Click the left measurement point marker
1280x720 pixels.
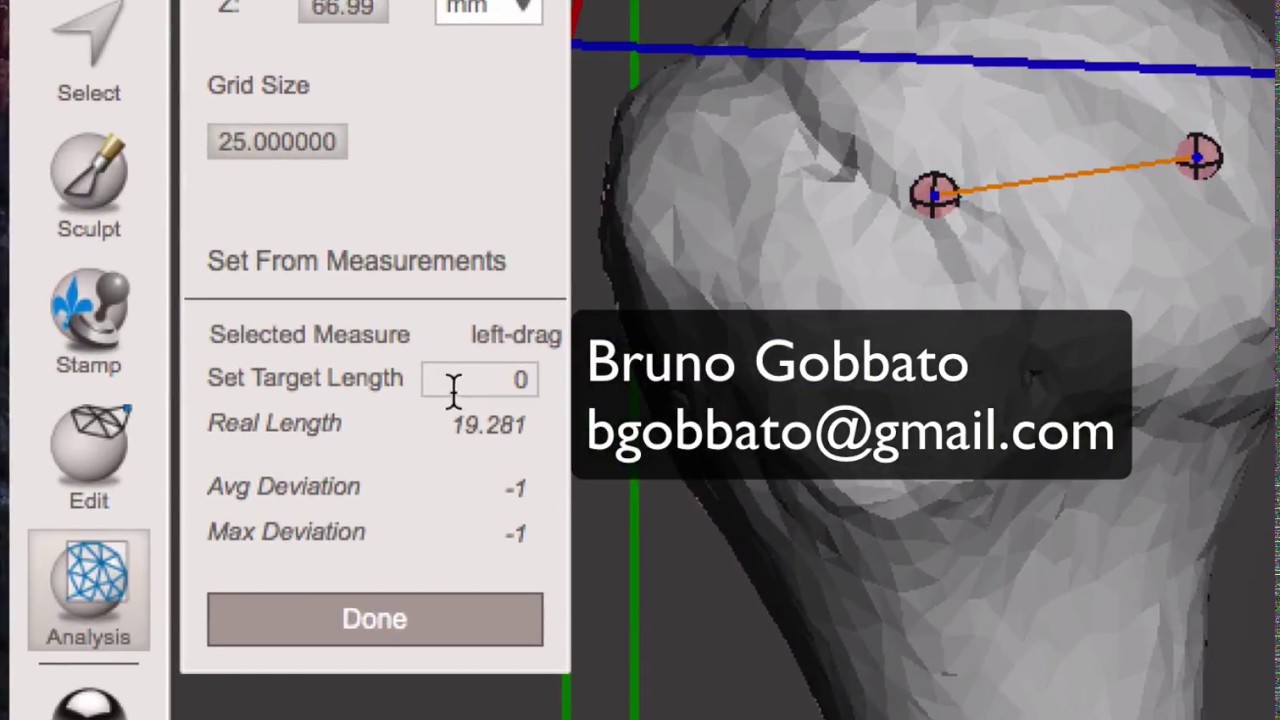tap(935, 195)
